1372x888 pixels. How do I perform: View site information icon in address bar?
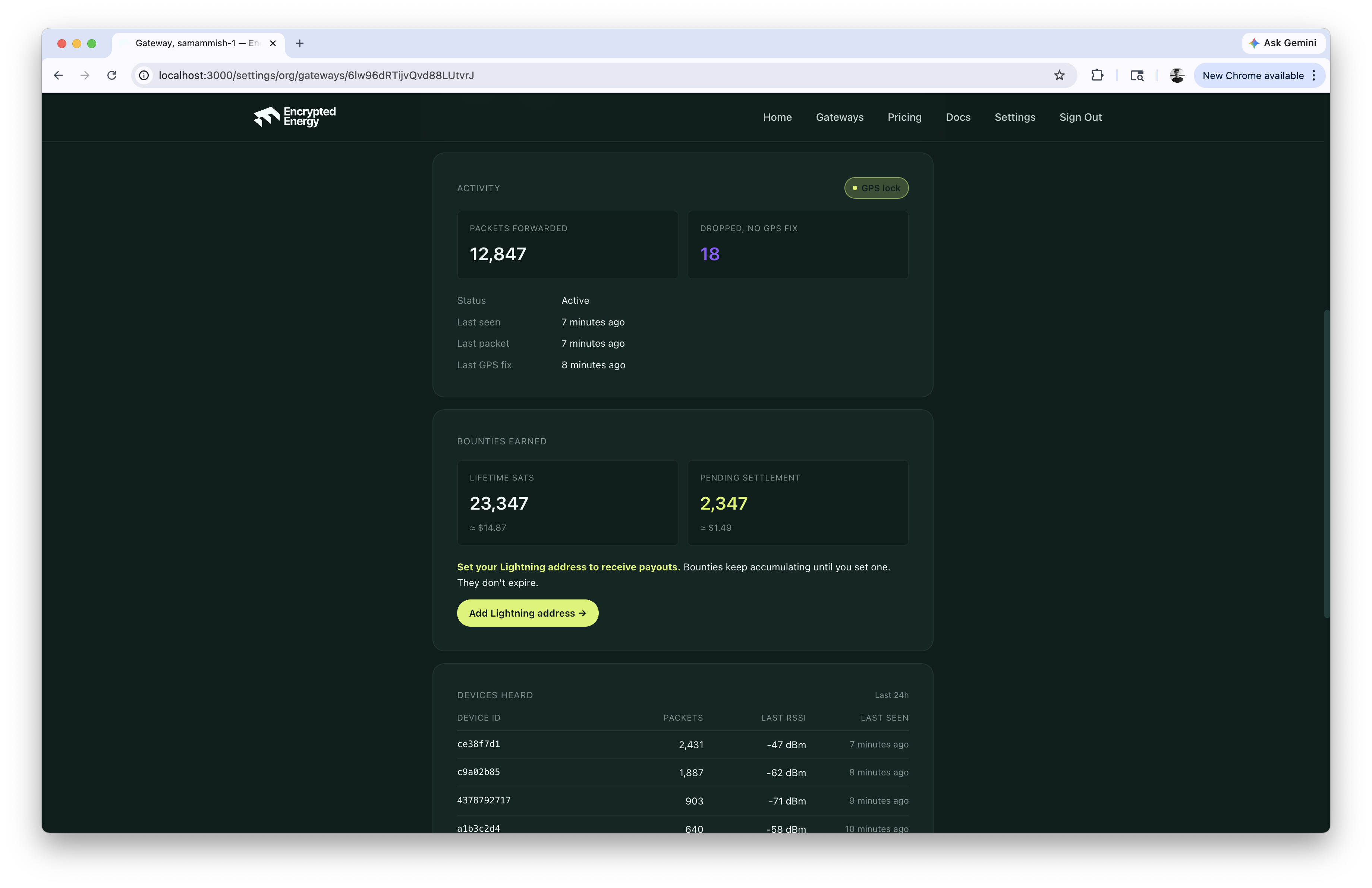pos(144,75)
